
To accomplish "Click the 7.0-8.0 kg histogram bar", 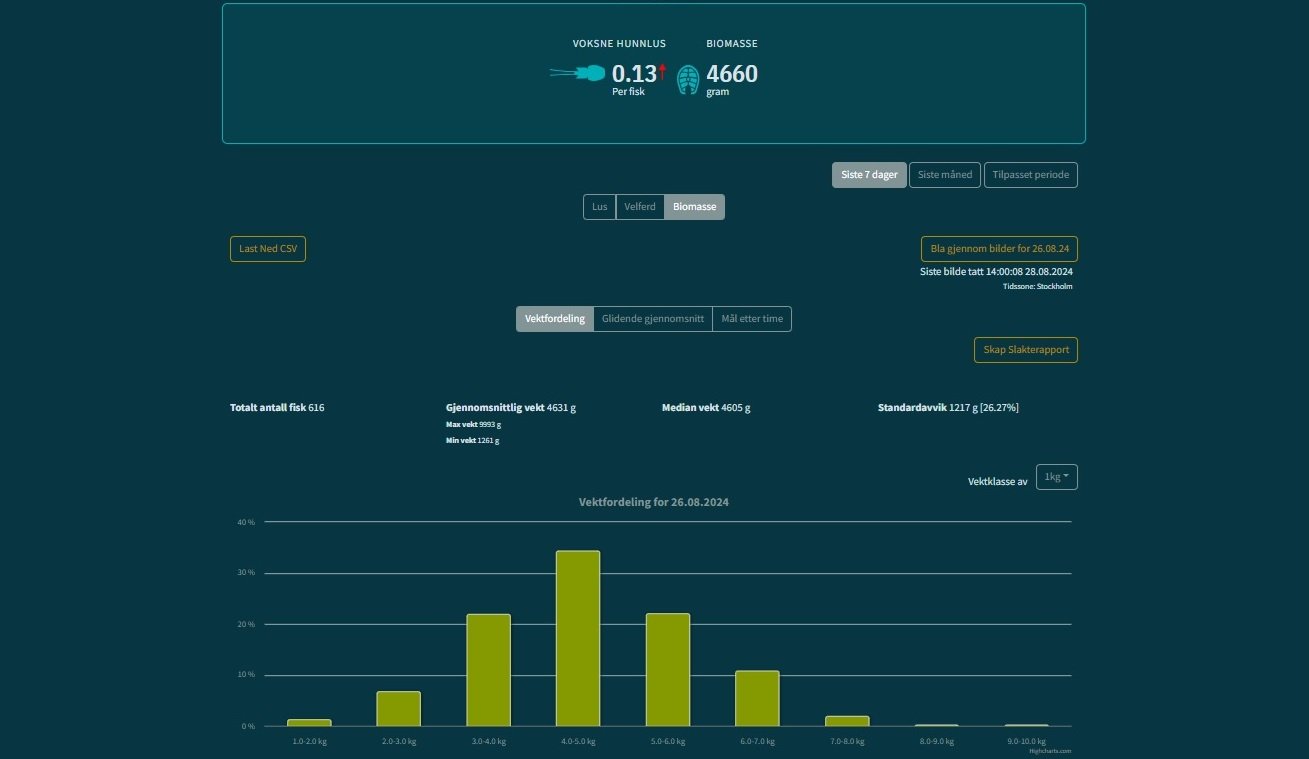I will (847, 721).
